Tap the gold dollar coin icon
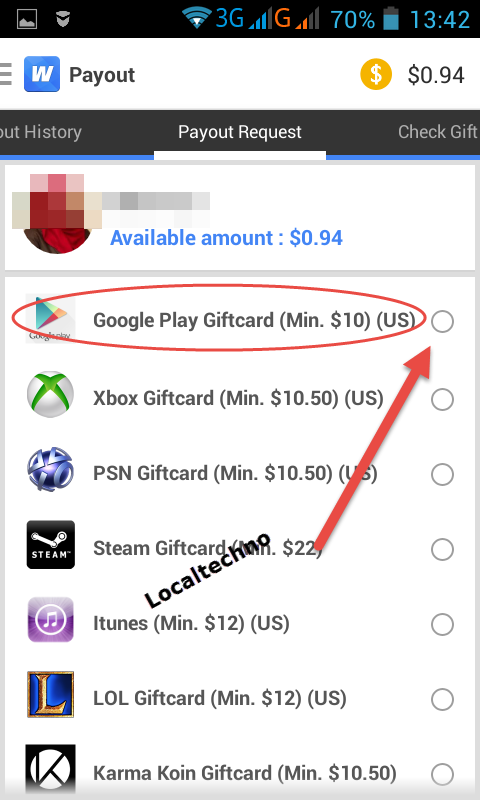 pos(376,74)
